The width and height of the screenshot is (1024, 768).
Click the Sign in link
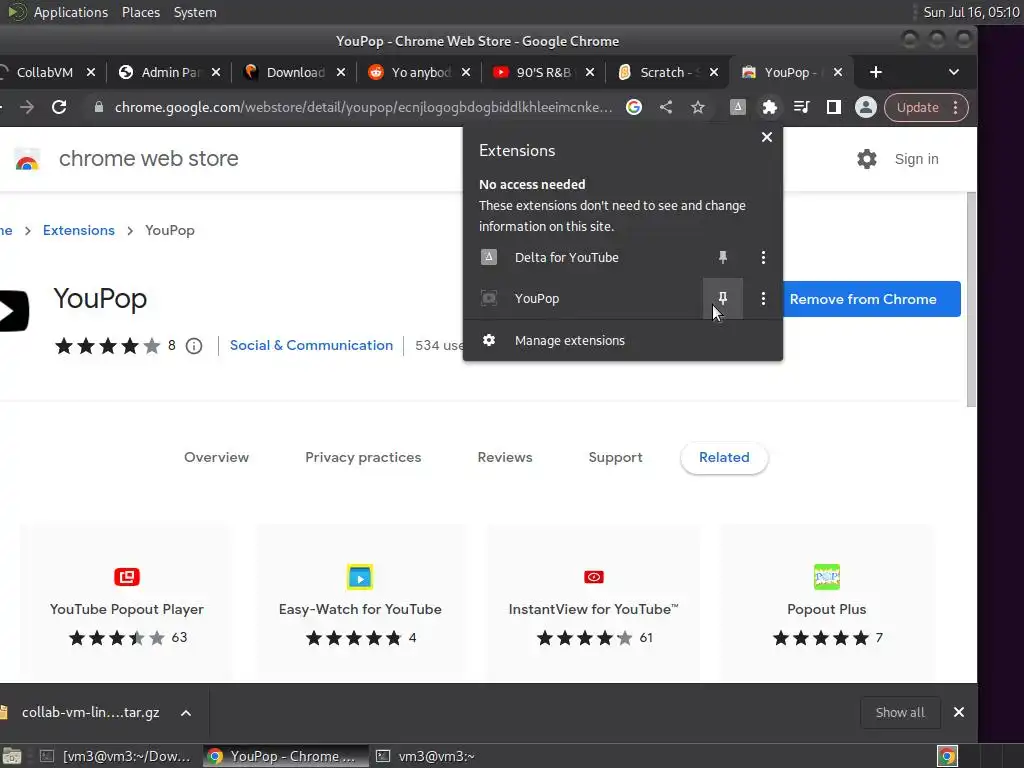(916, 159)
